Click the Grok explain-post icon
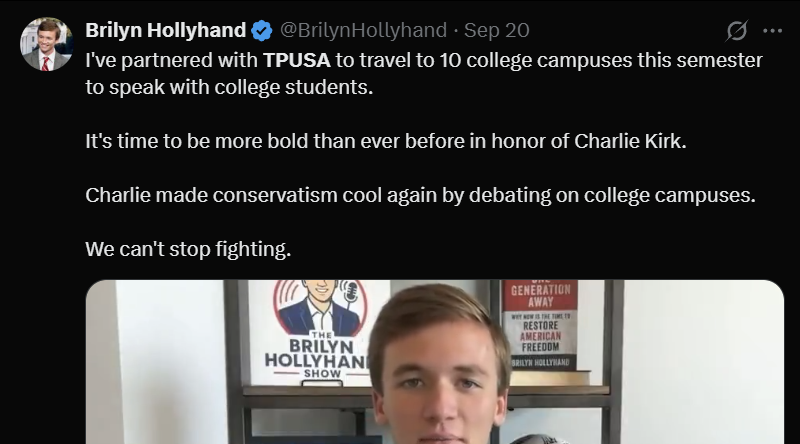This screenshot has width=800, height=444. [x=737, y=30]
